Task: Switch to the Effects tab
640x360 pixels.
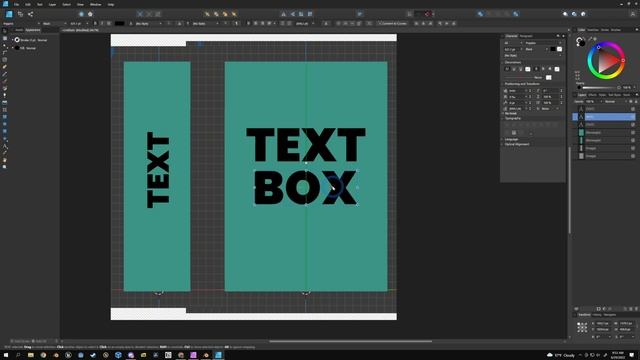Action: tap(592, 95)
